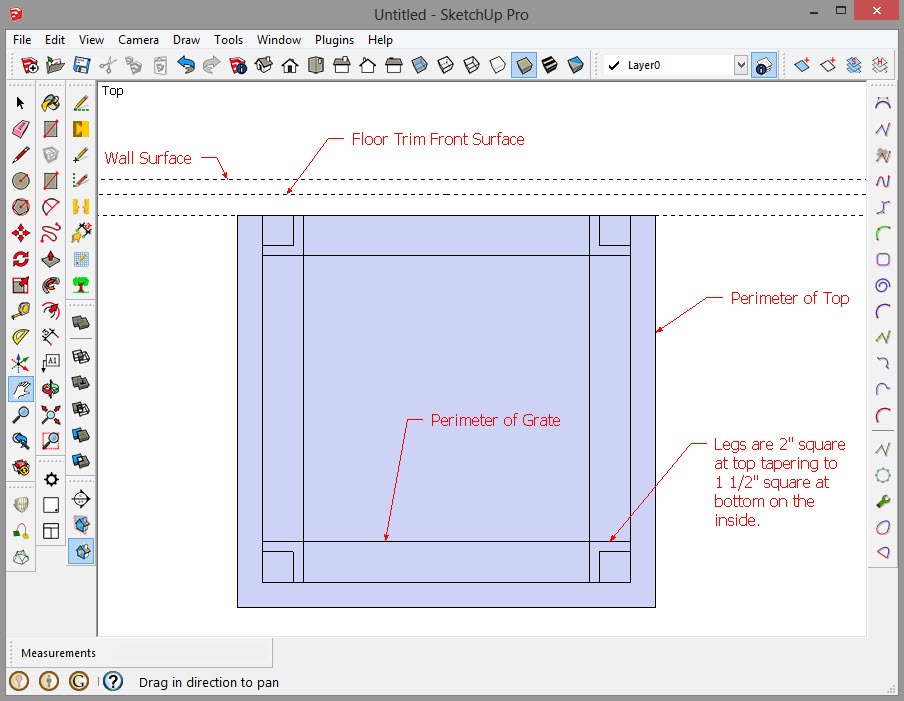Click the Measurements box

tap(140, 653)
